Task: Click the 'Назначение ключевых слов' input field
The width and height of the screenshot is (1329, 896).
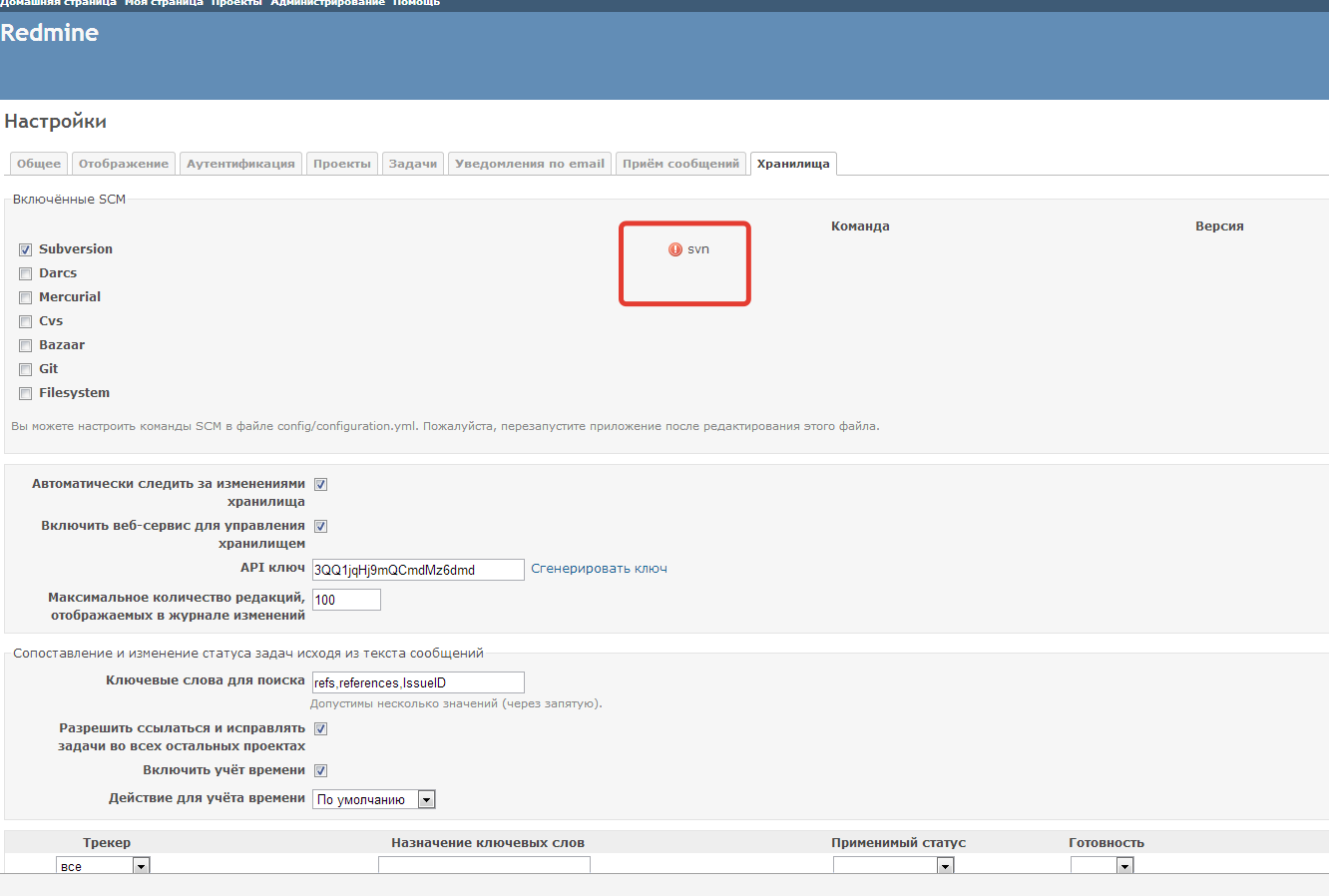Action: (484, 865)
